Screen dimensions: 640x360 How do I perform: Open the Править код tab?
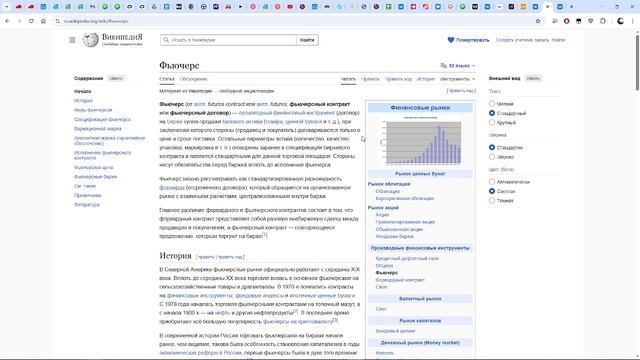398,79
